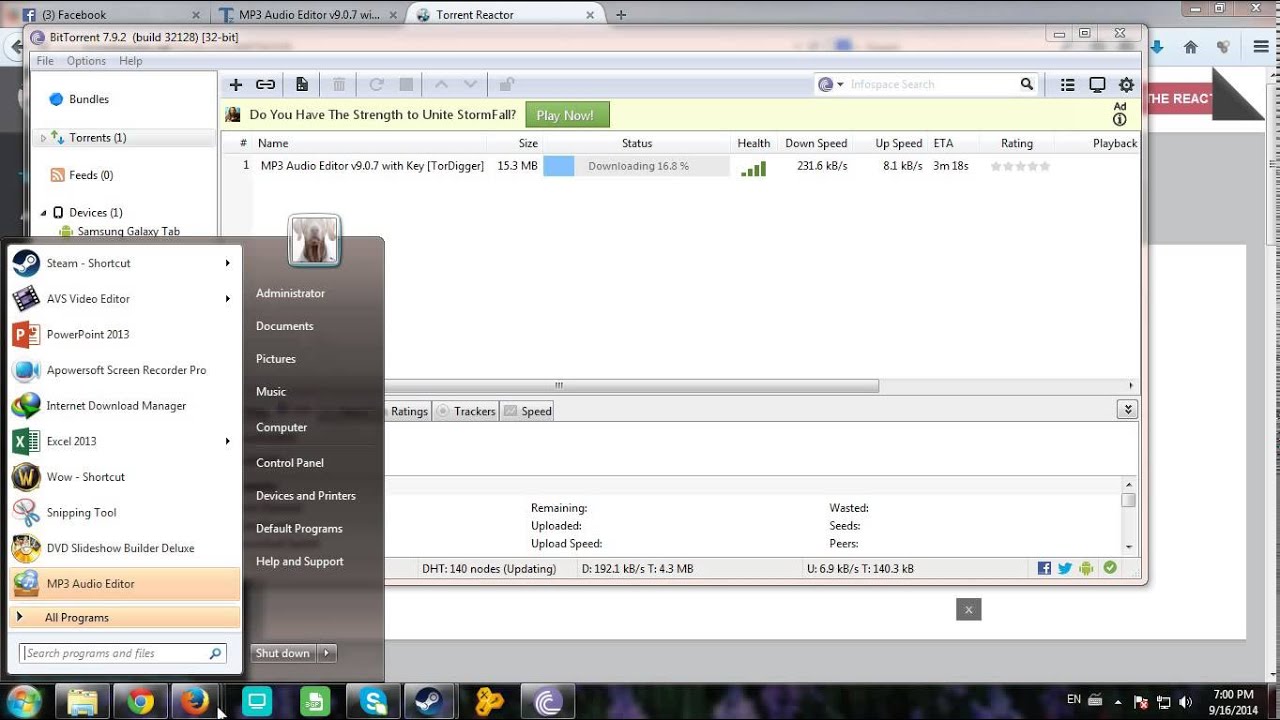
Task: Select Feeds (0) in the sidebar
Action: pos(91,175)
